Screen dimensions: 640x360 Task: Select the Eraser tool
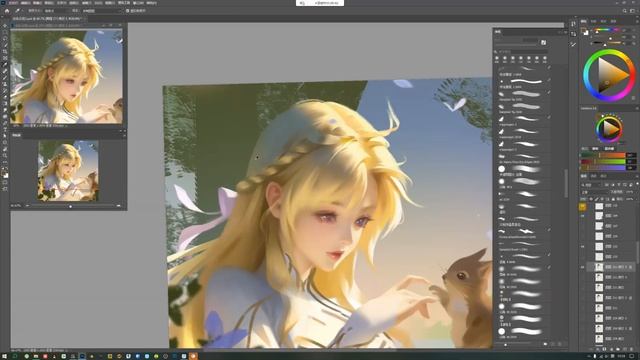tap(5, 97)
